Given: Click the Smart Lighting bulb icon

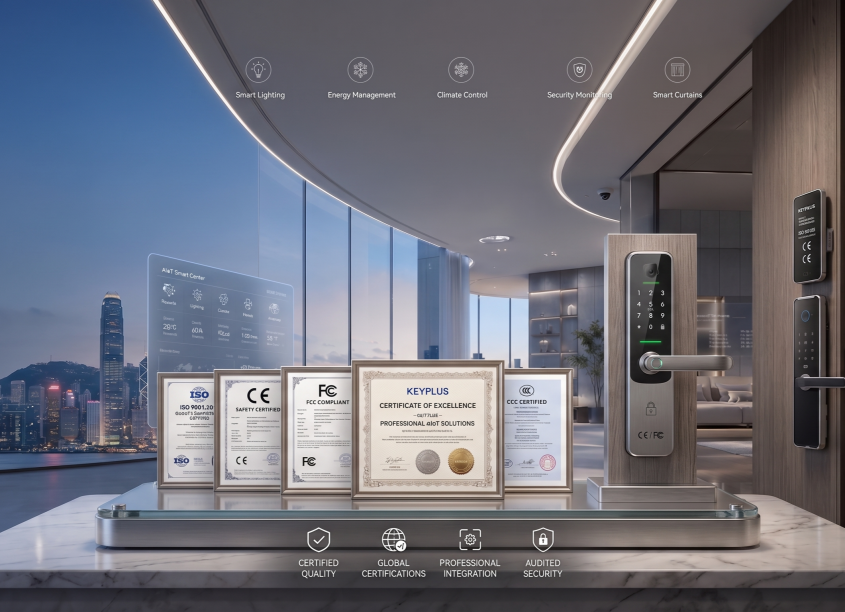Looking at the screenshot, I should 258,70.
